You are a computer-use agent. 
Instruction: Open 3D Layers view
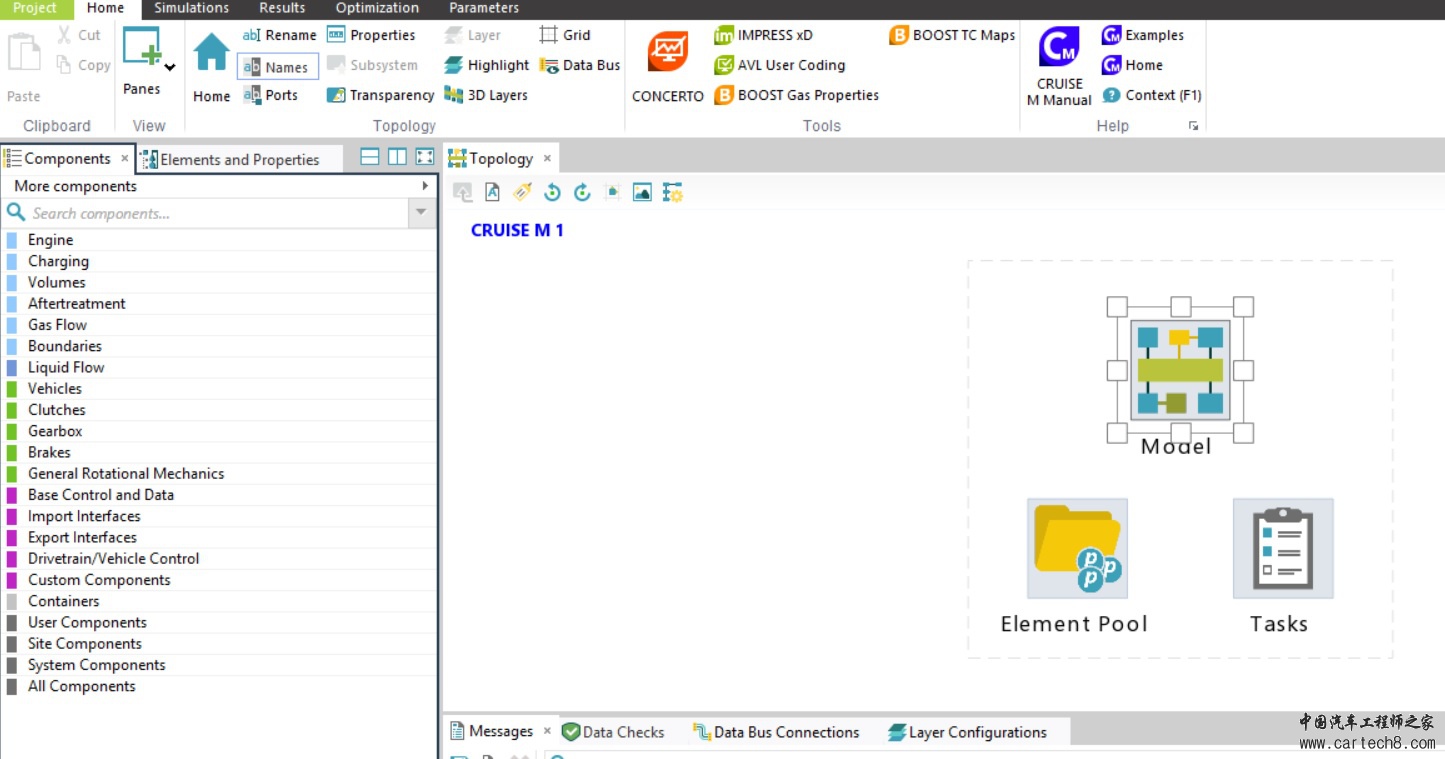(486, 95)
